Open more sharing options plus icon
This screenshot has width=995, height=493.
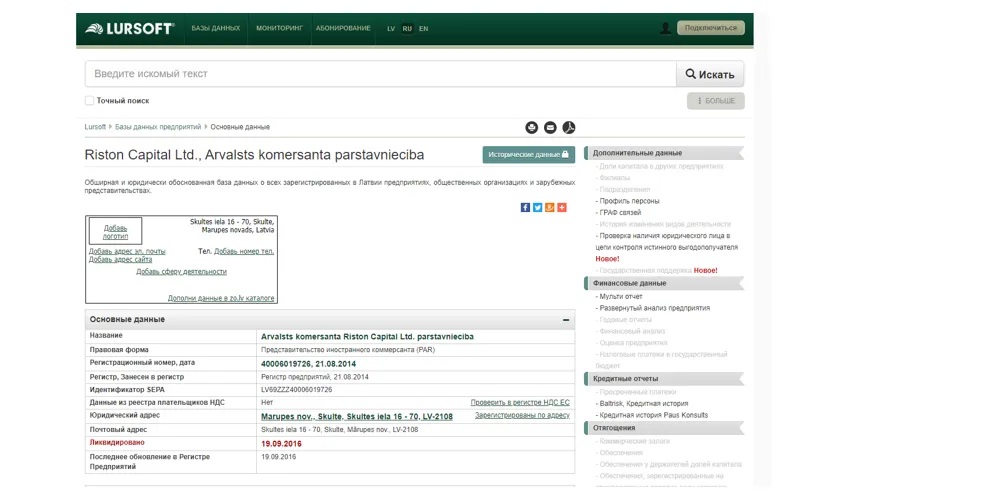pos(561,207)
